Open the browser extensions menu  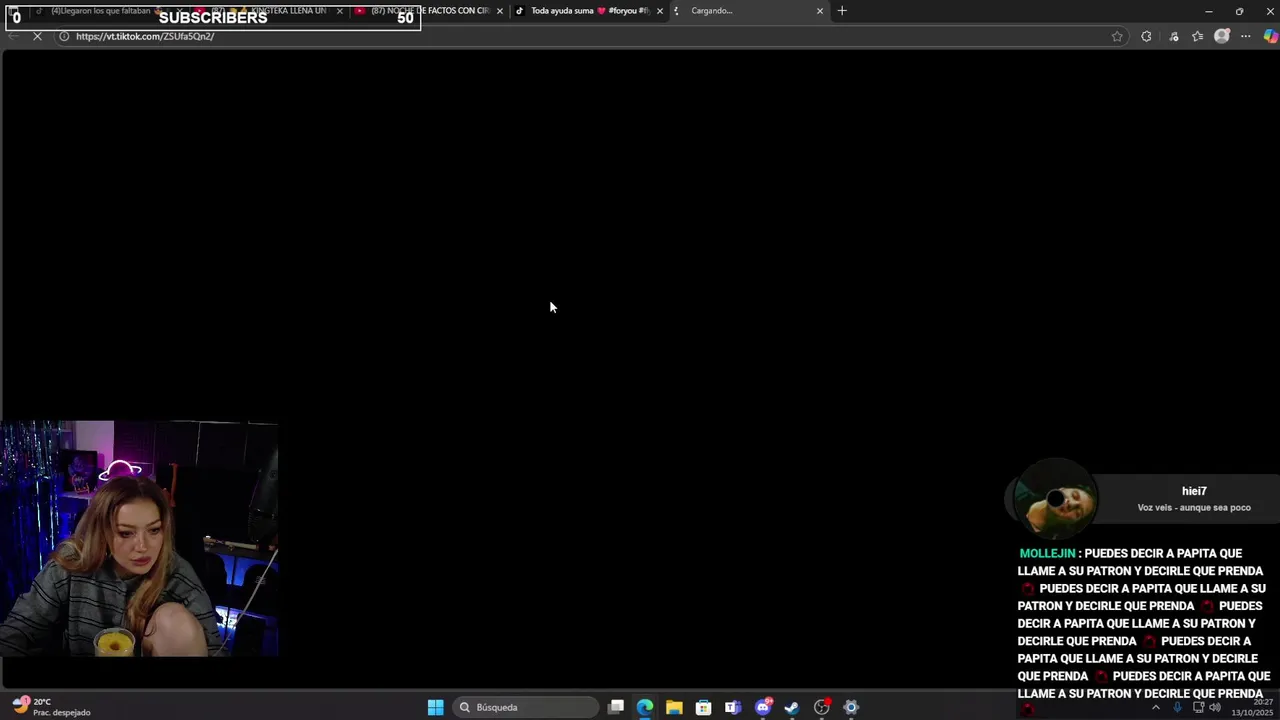point(1146,36)
